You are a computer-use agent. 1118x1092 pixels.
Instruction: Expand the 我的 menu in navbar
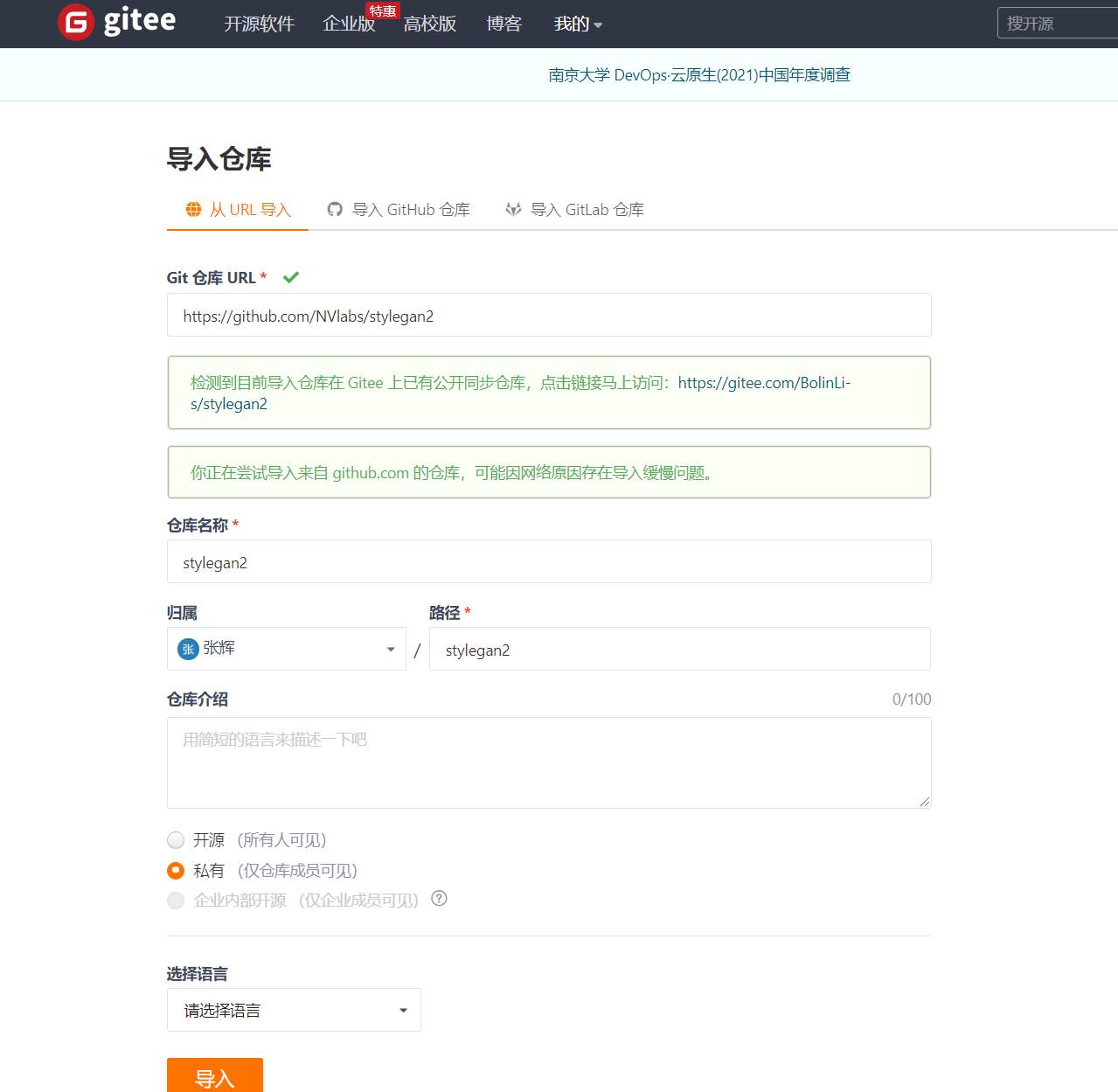click(x=578, y=24)
